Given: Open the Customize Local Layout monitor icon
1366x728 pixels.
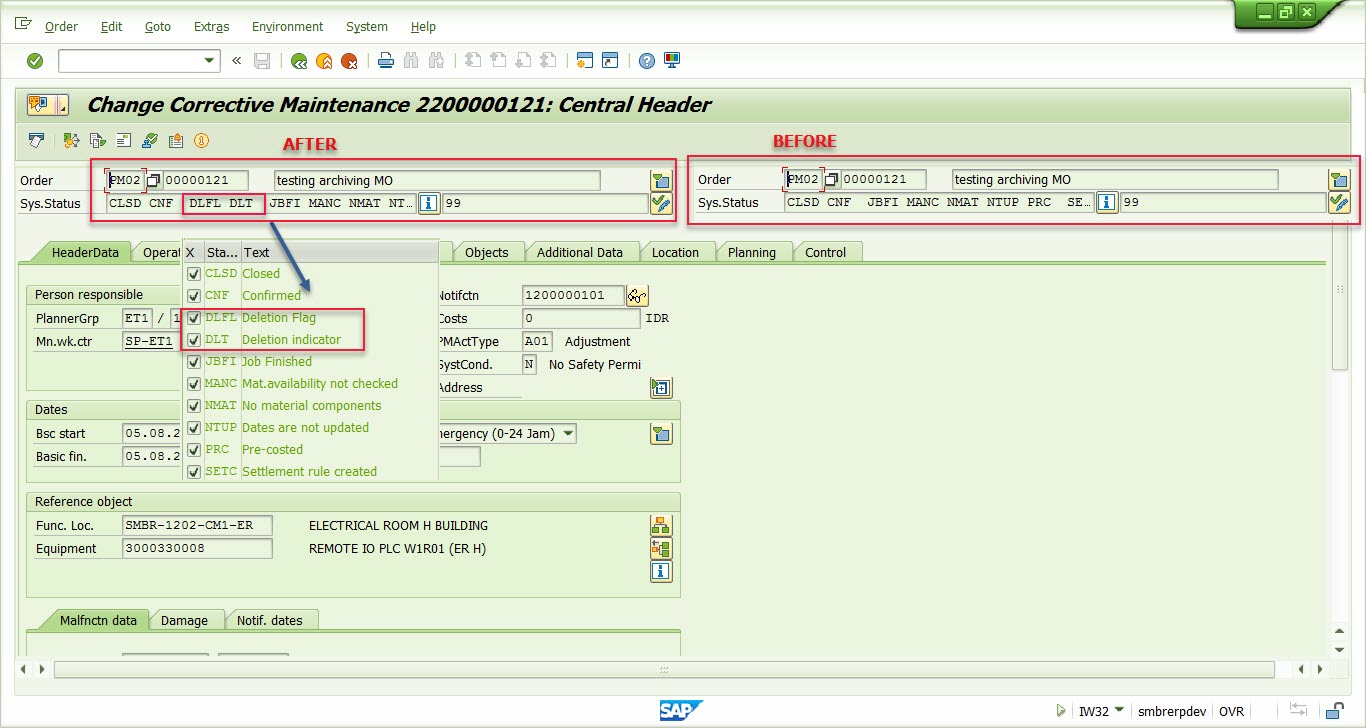Looking at the screenshot, I should 672,61.
